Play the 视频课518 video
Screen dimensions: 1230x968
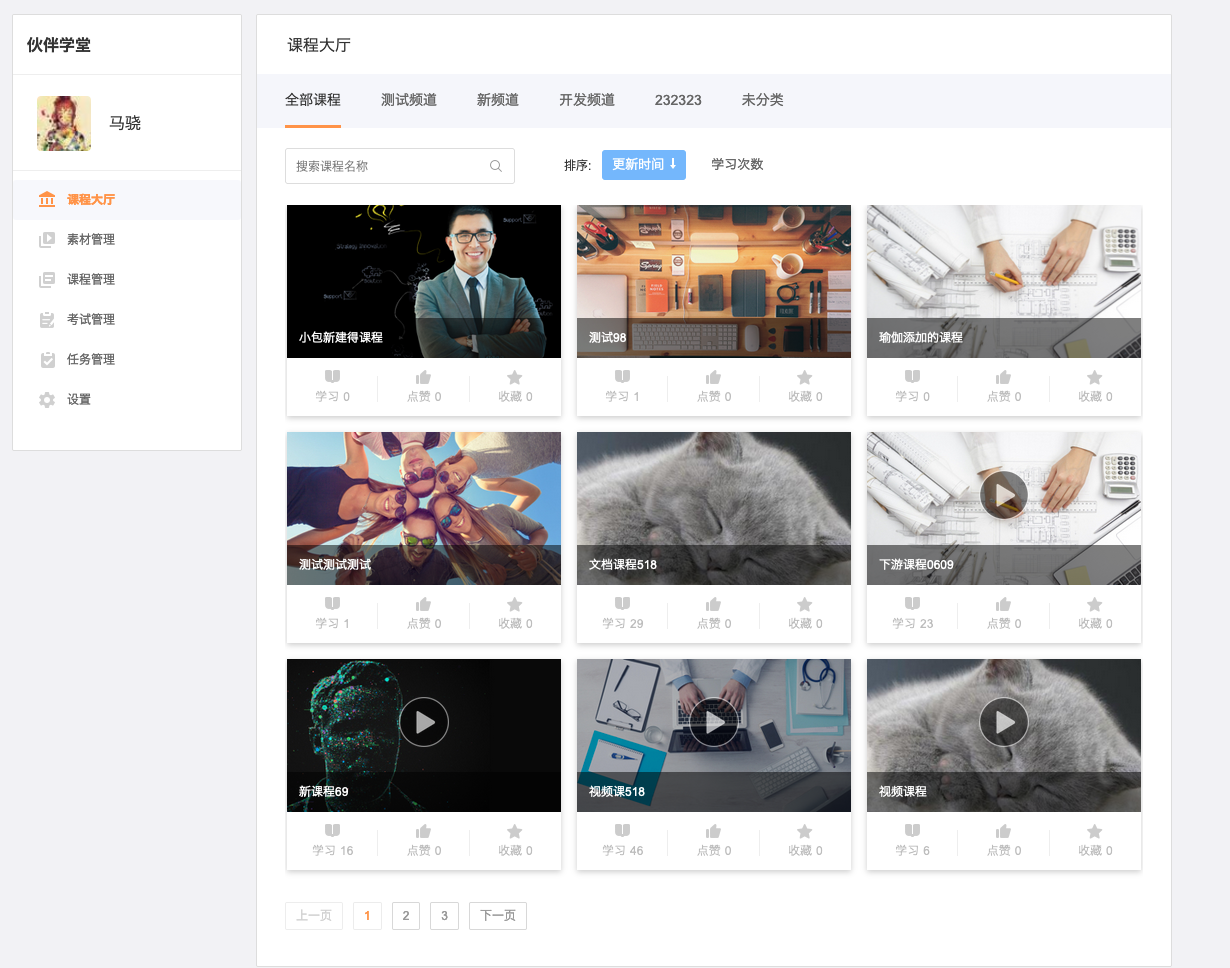714,722
